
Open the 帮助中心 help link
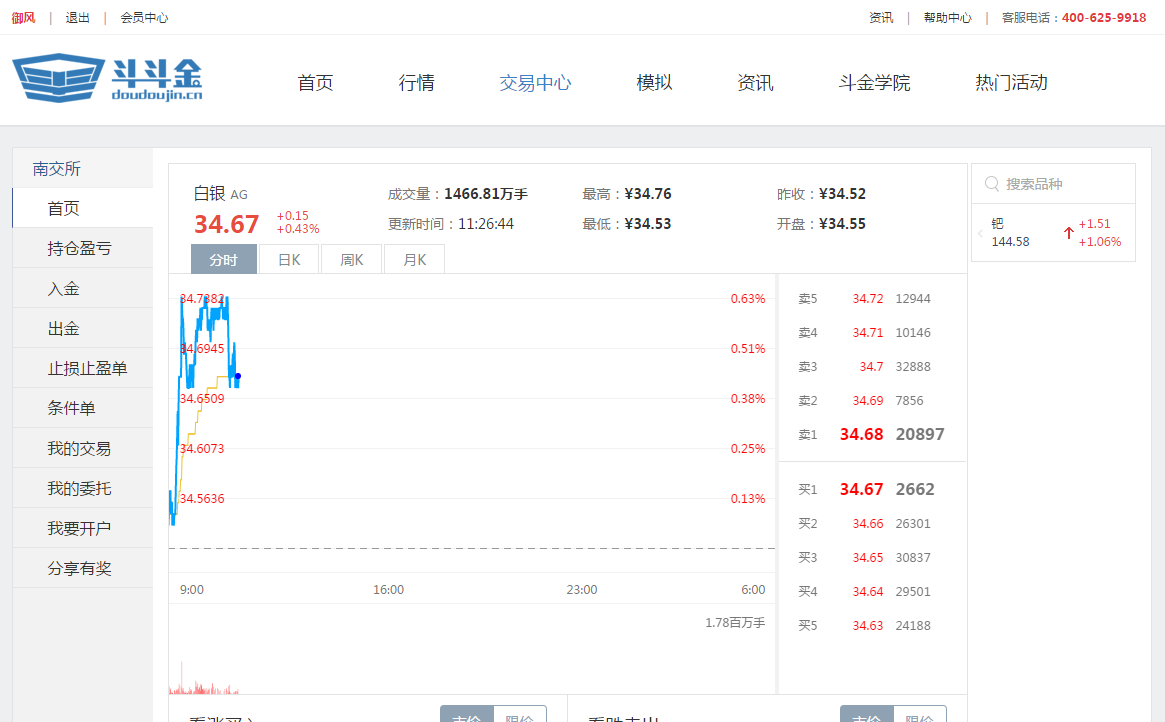[947, 17]
